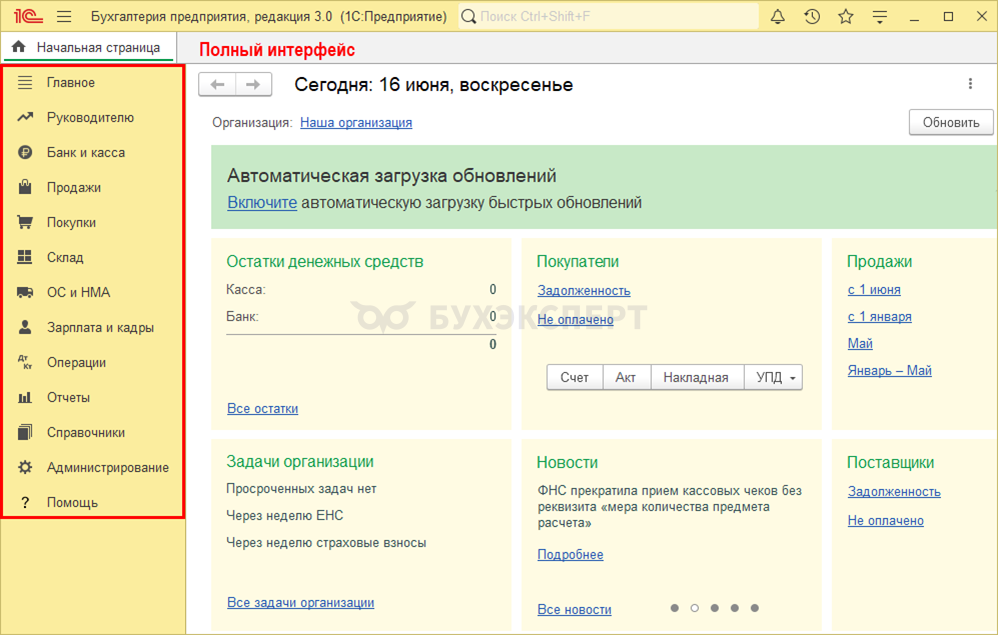Click the Справочники books icon
Image resolution: width=998 pixels, height=635 pixels.
pyautogui.click(x=25, y=432)
